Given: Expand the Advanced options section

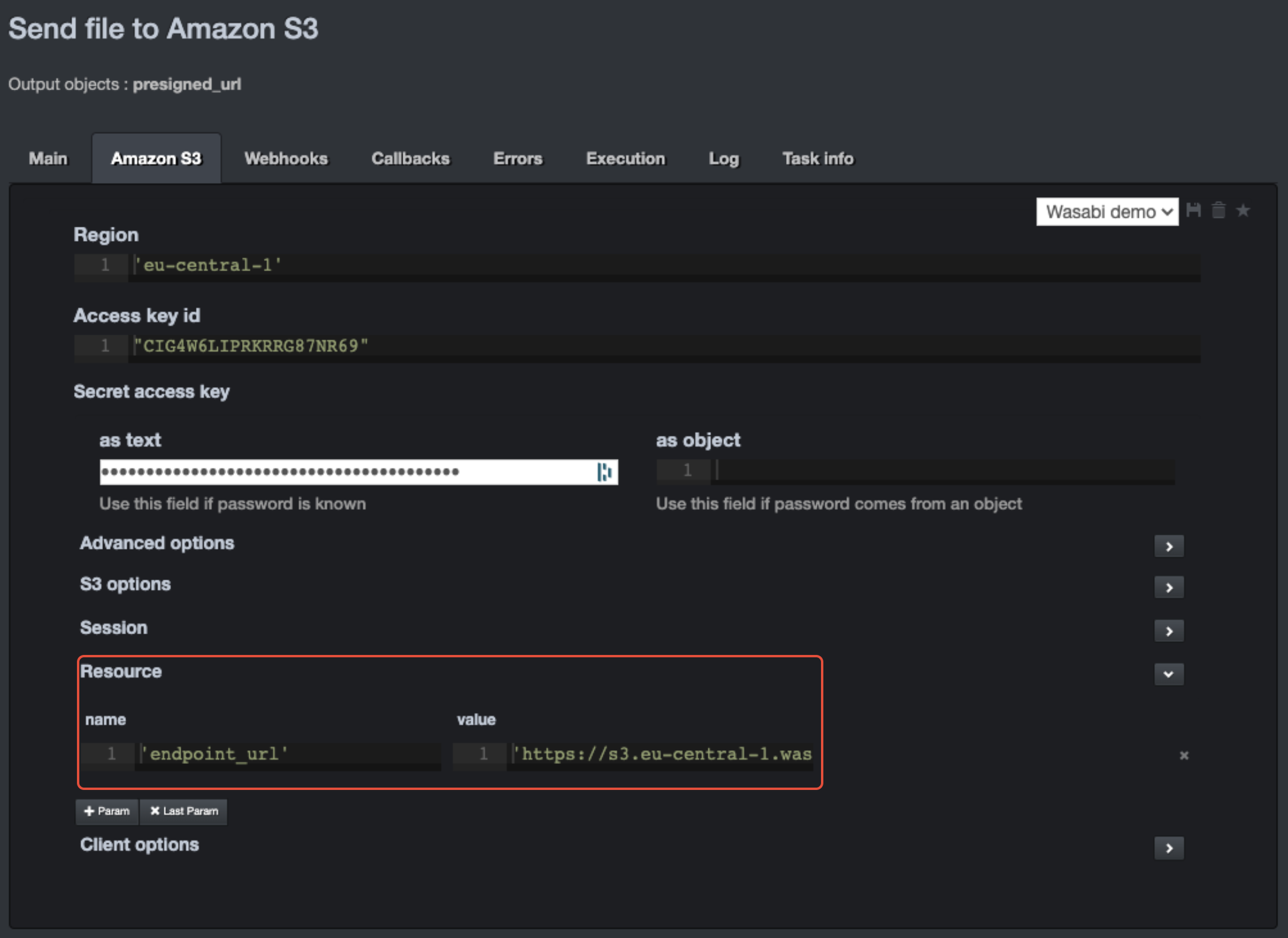Looking at the screenshot, I should tap(1168, 546).
